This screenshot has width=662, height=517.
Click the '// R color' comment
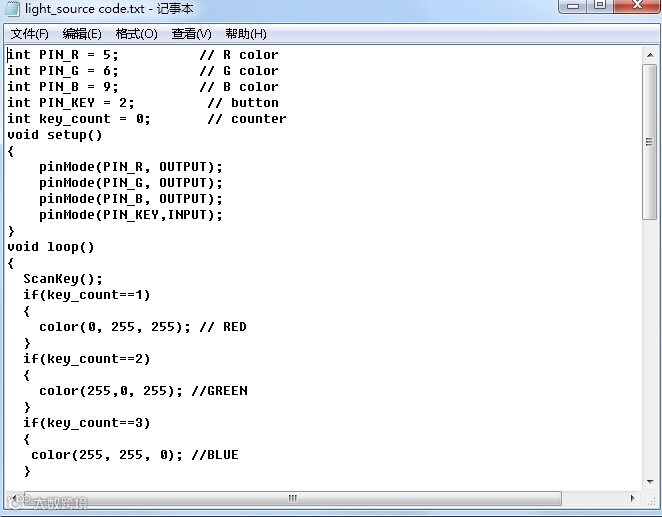click(239, 55)
